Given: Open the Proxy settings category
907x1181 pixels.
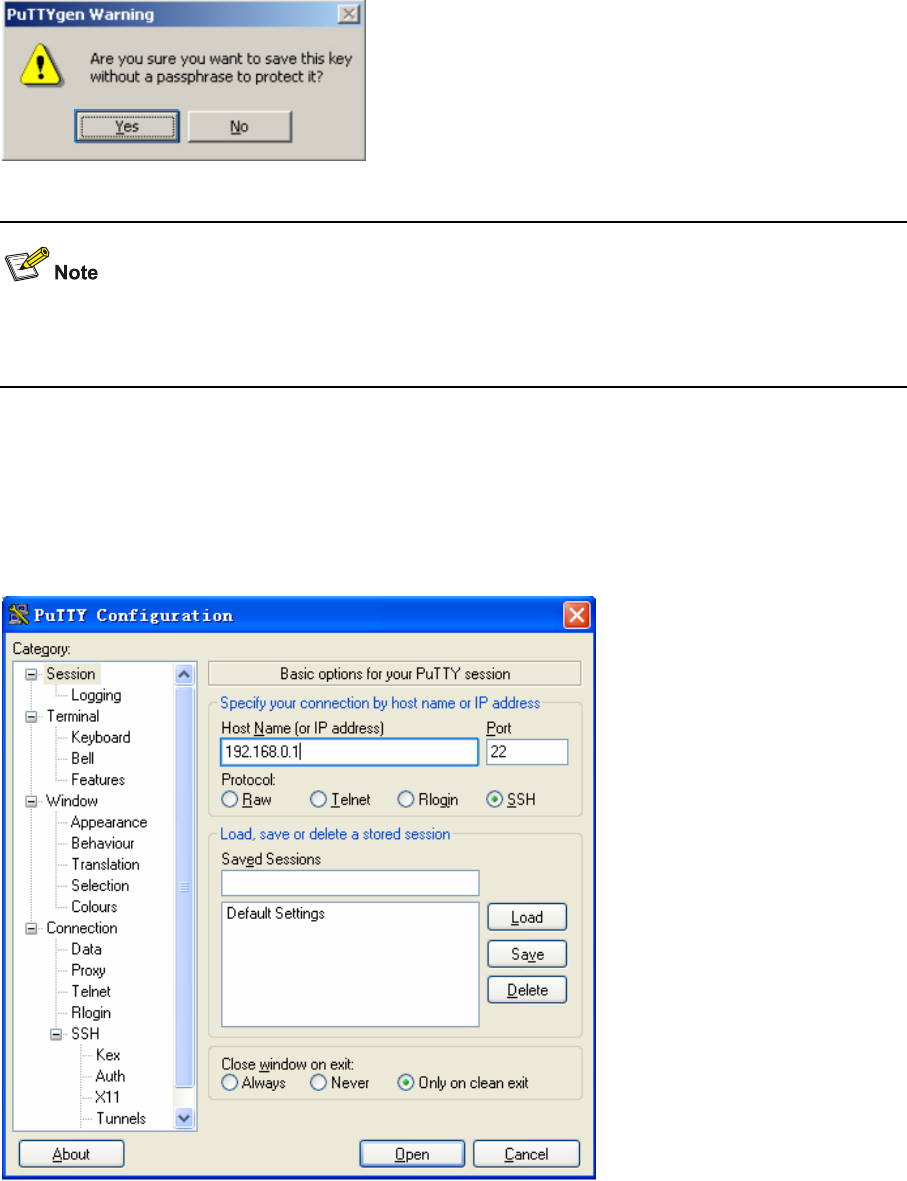Looking at the screenshot, I should 88,970.
